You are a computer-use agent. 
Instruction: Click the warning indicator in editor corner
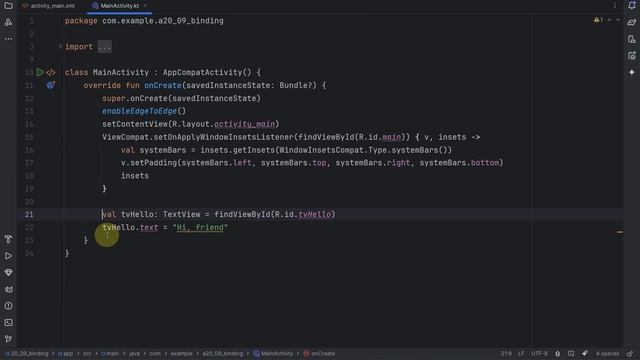tap(598, 20)
